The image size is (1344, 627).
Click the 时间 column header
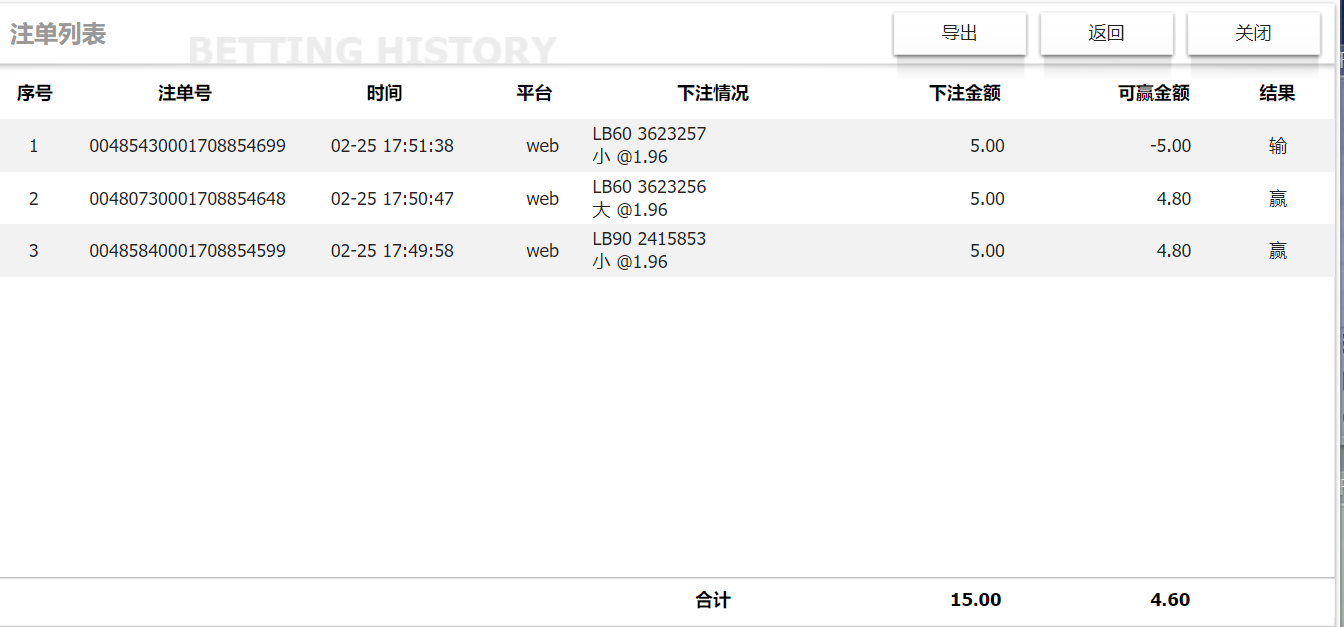pyautogui.click(x=384, y=93)
